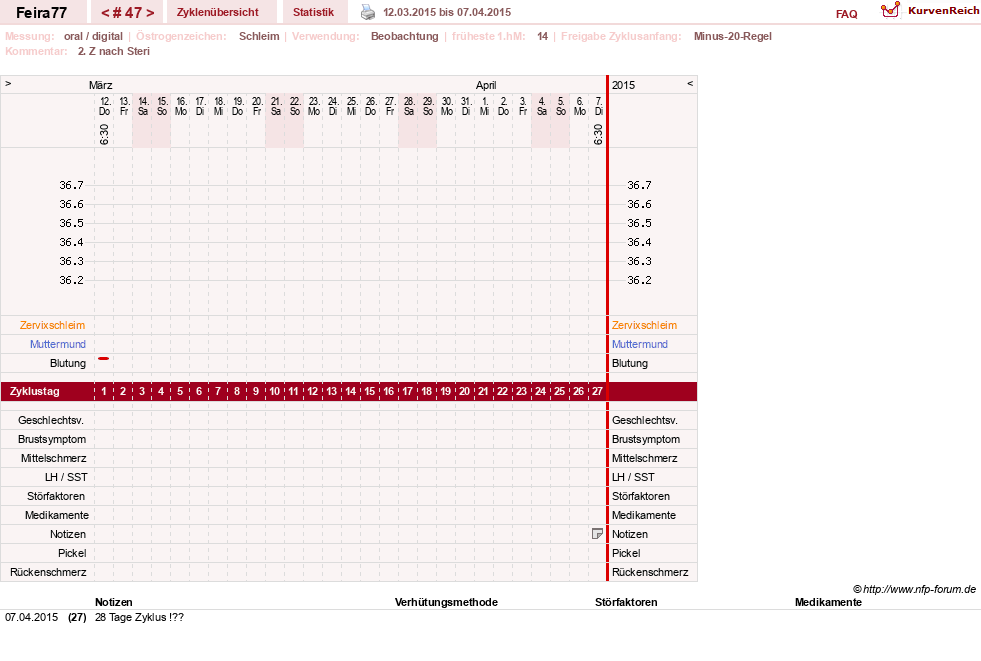981x661 pixels.
Task: Open the FAQ link
Action: pos(846,14)
